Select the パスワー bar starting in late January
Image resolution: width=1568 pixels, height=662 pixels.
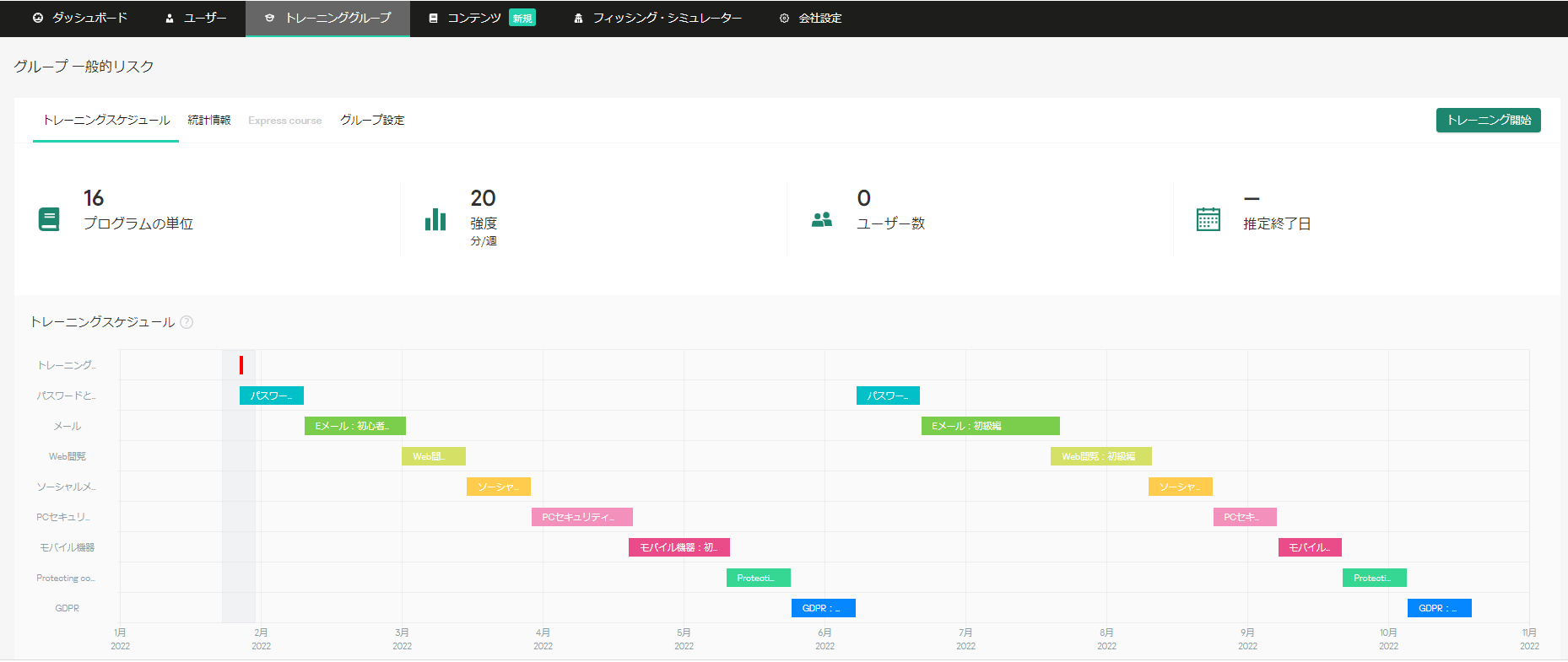pyautogui.click(x=272, y=396)
